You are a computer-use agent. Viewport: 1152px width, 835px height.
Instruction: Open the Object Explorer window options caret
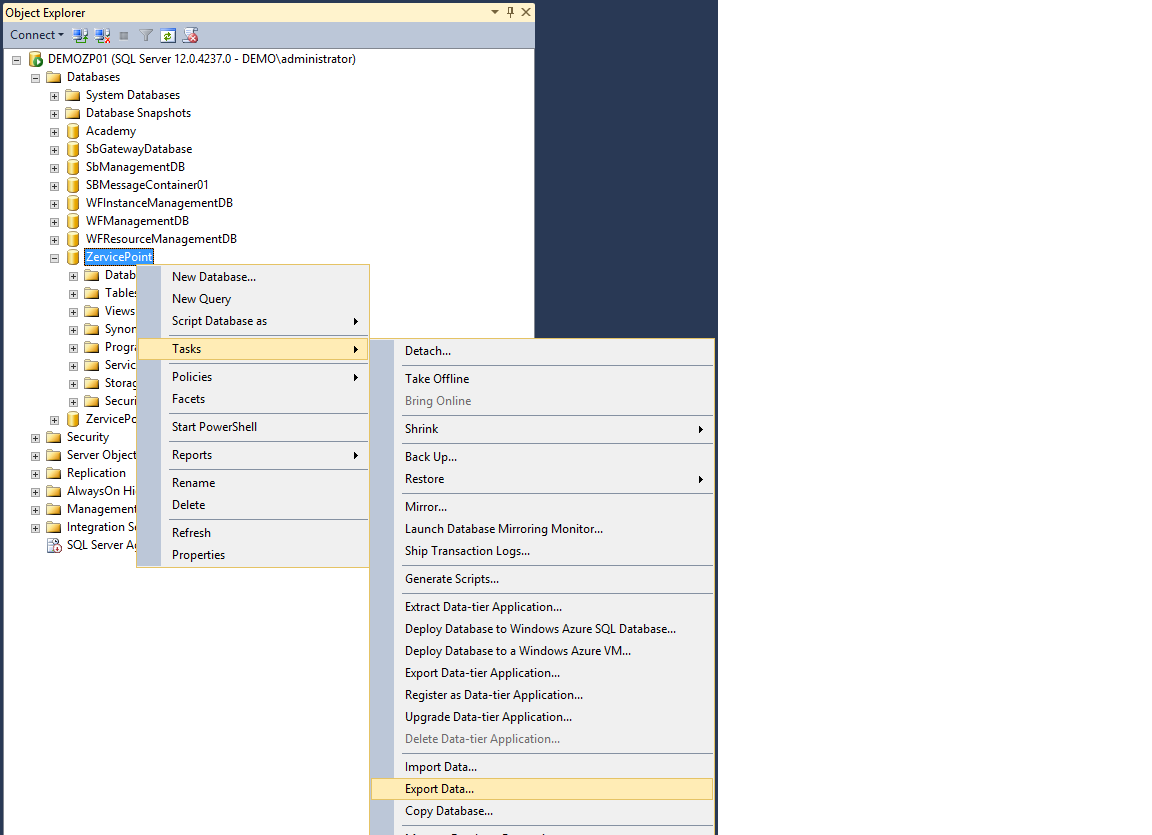494,11
